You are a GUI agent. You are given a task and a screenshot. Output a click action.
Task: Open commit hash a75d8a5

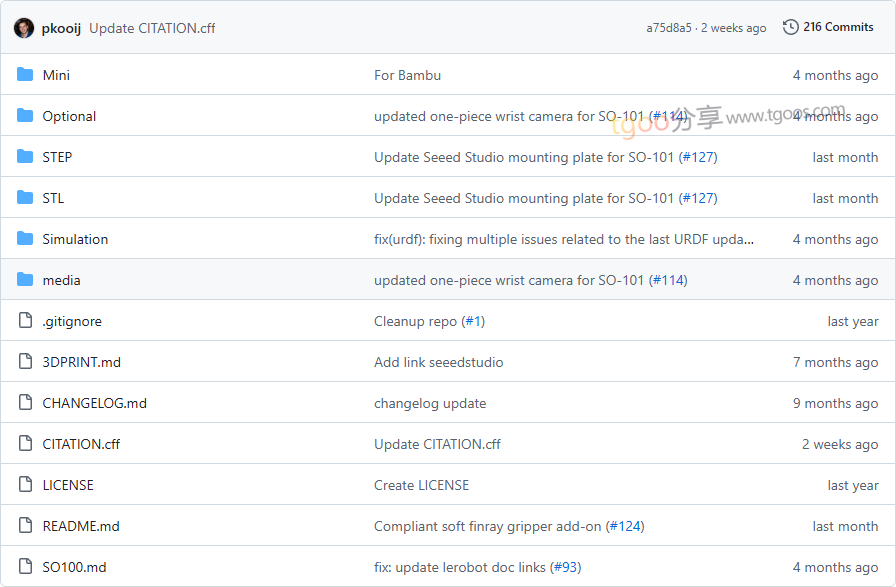pyautogui.click(x=668, y=28)
